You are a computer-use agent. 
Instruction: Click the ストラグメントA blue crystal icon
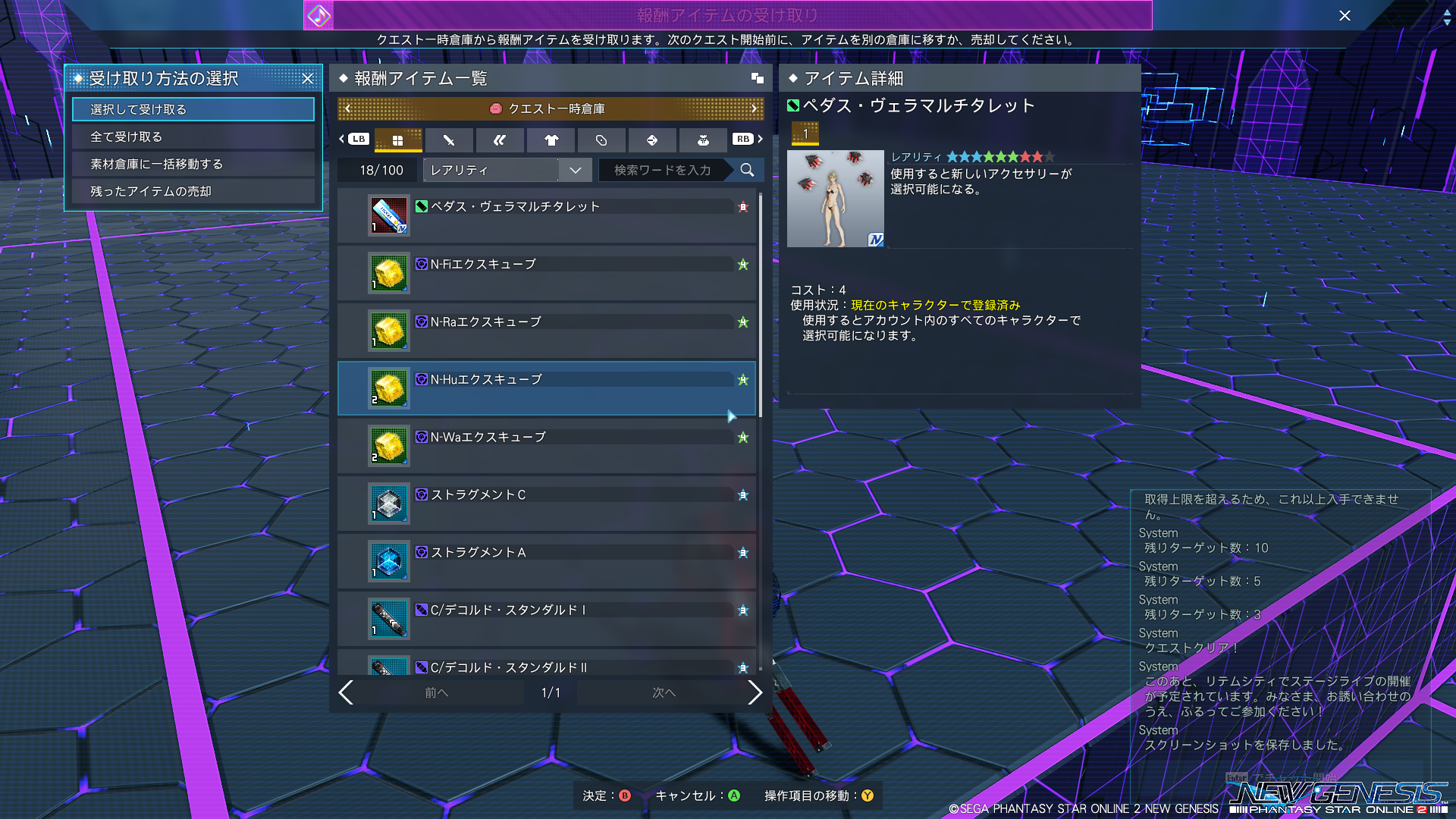389,561
